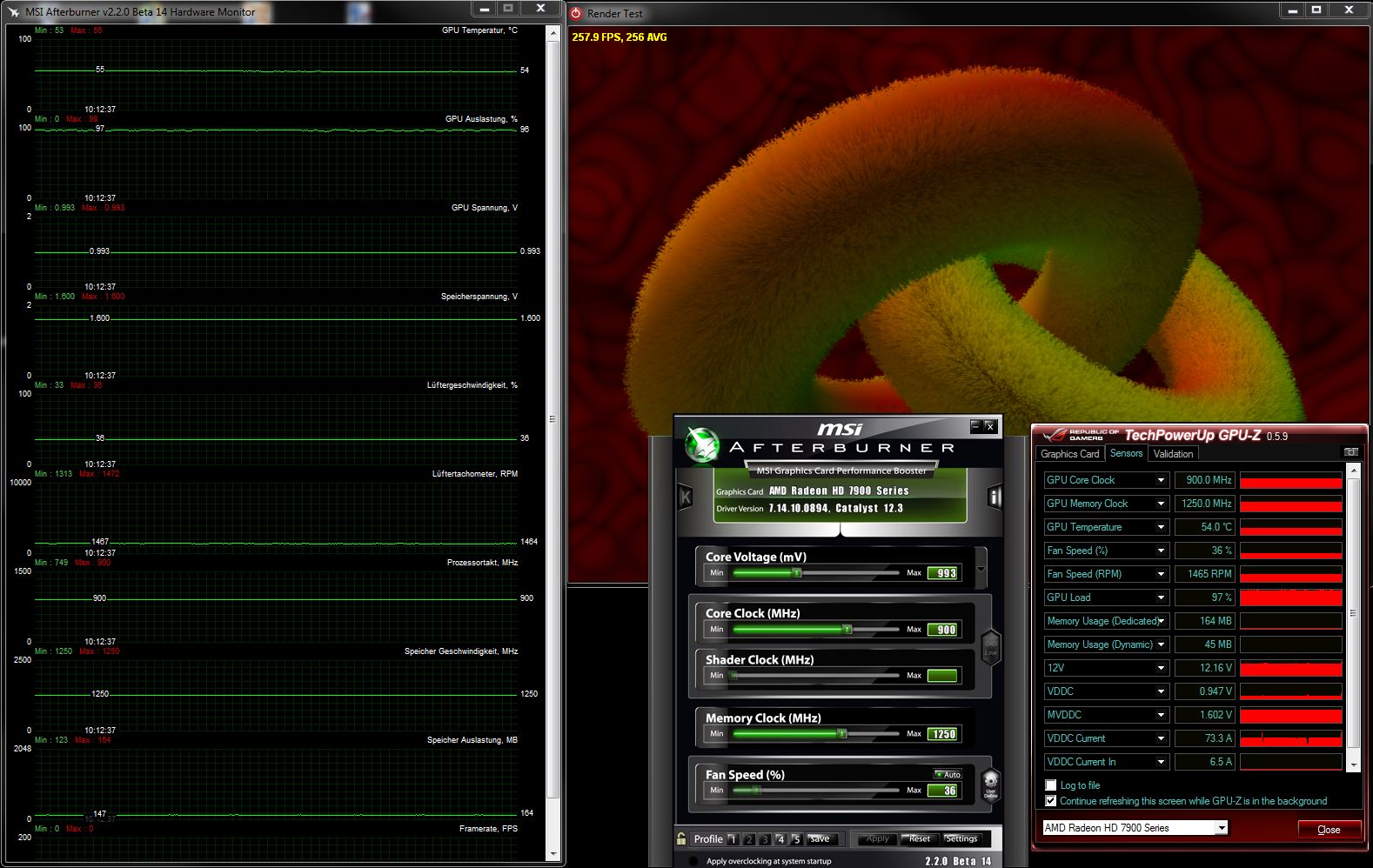This screenshot has height=868, width=1373.
Task: Click the Memory Clock slider handle
Action: (841, 733)
